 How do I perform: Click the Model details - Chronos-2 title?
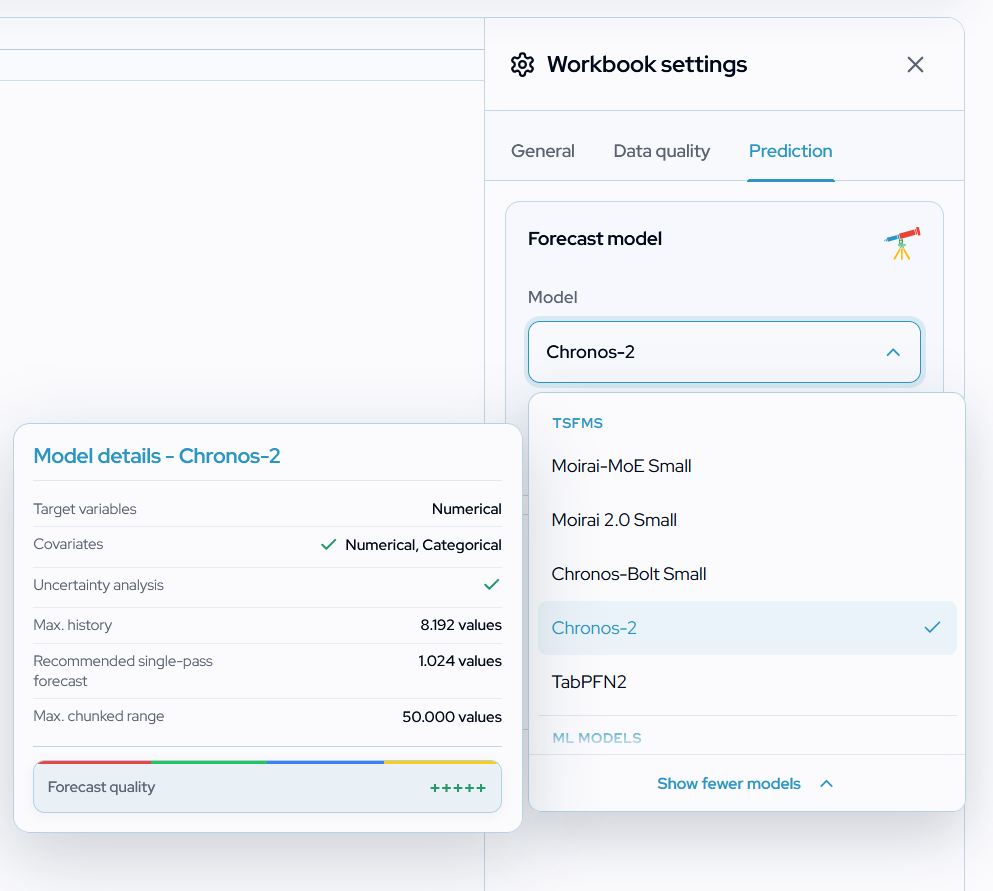click(x=156, y=456)
